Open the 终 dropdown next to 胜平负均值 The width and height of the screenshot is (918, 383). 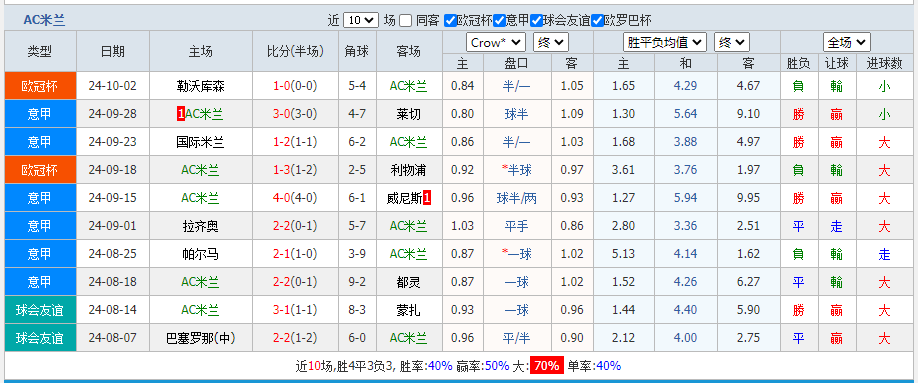[x=731, y=42]
